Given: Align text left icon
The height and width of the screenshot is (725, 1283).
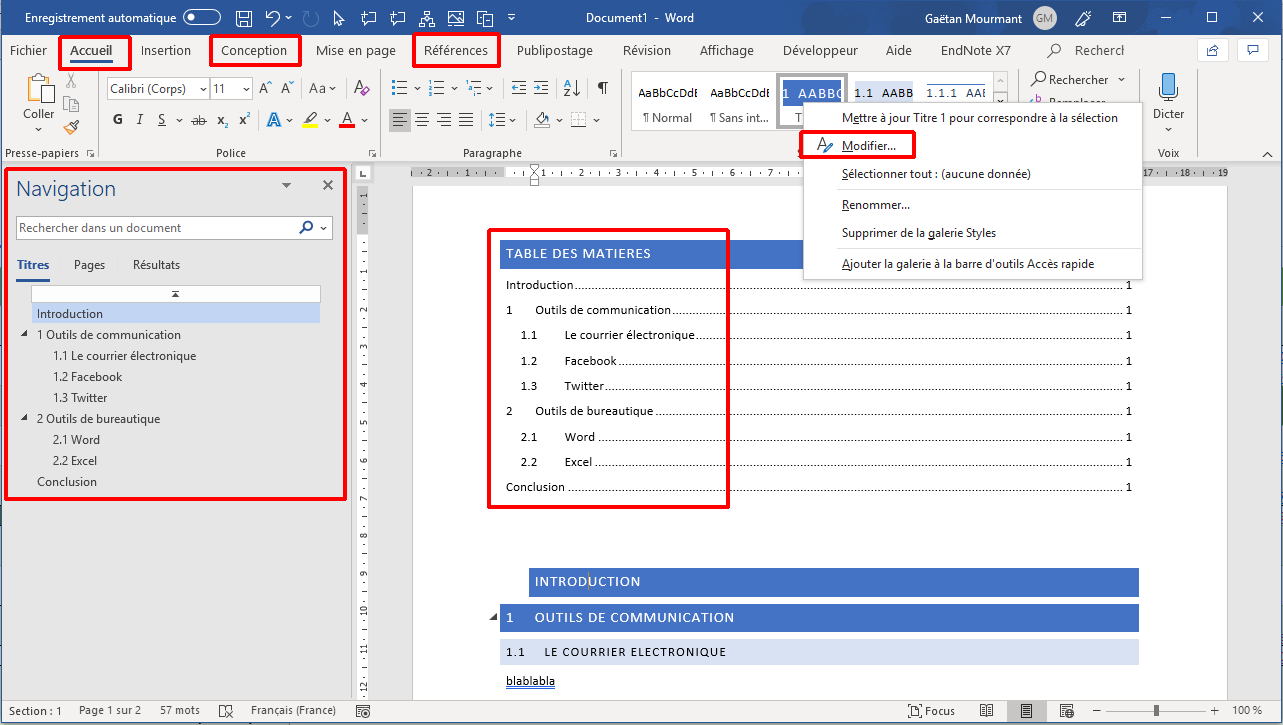Looking at the screenshot, I should click(400, 120).
